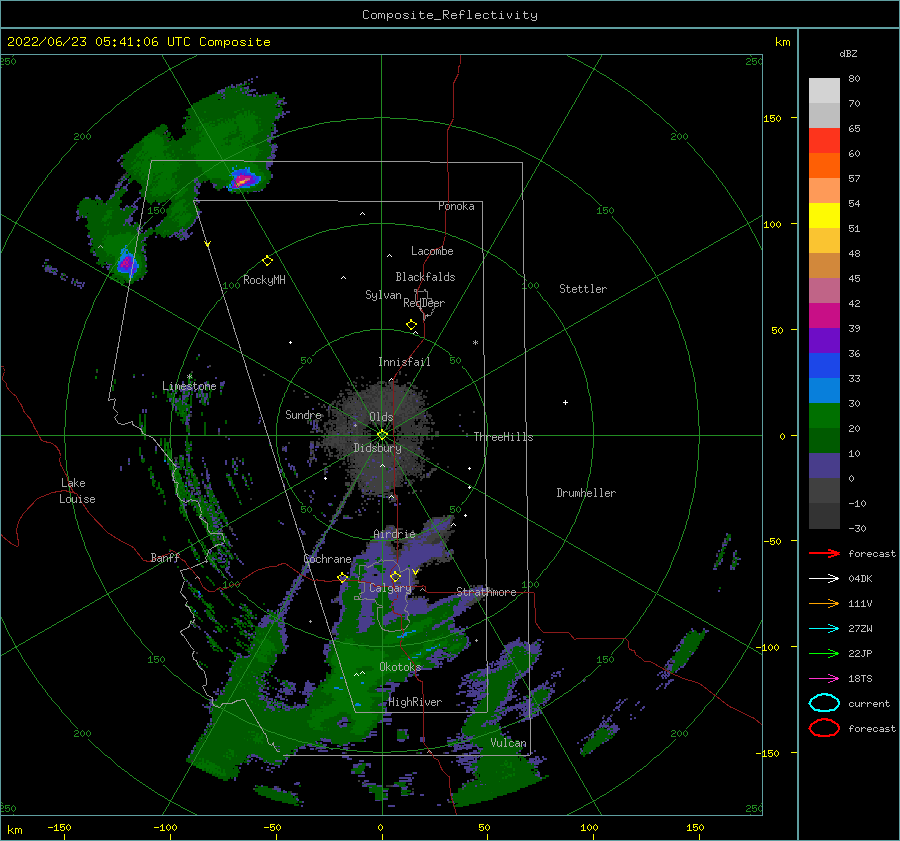Click the red forecast ellipse icon
900x841 pixels.
pyautogui.click(x=824, y=728)
